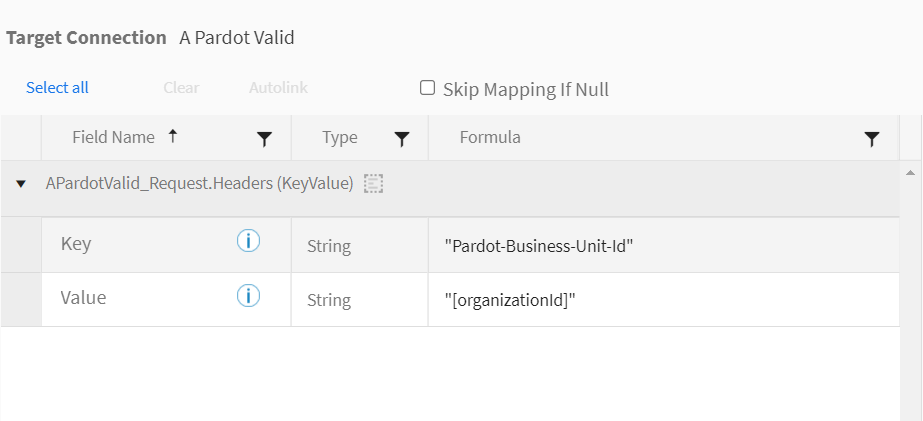Screen dimensions: 923x421
Task: Click the Type column header label
Action: 340,137
